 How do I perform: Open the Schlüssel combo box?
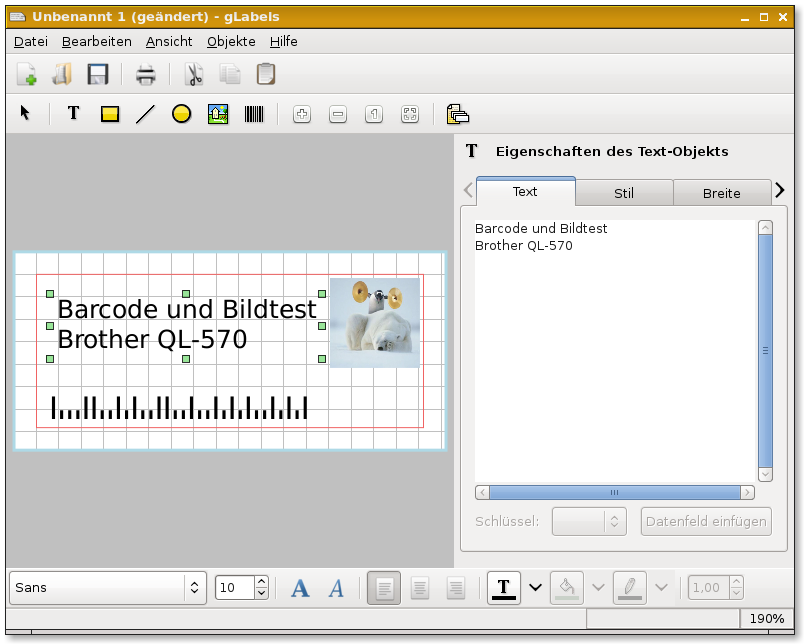pyautogui.click(x=589, y=521)
